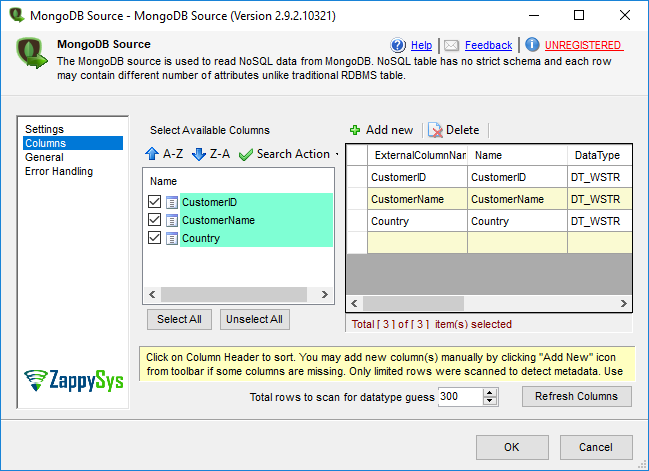Screen dimensions: 649x471
Task: Close the MongoDB Source dialog
Action: [x=625, y=15]
